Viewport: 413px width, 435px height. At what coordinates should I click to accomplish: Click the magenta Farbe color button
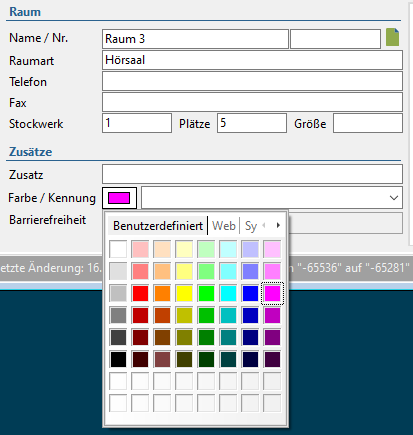tap(119, 198)
